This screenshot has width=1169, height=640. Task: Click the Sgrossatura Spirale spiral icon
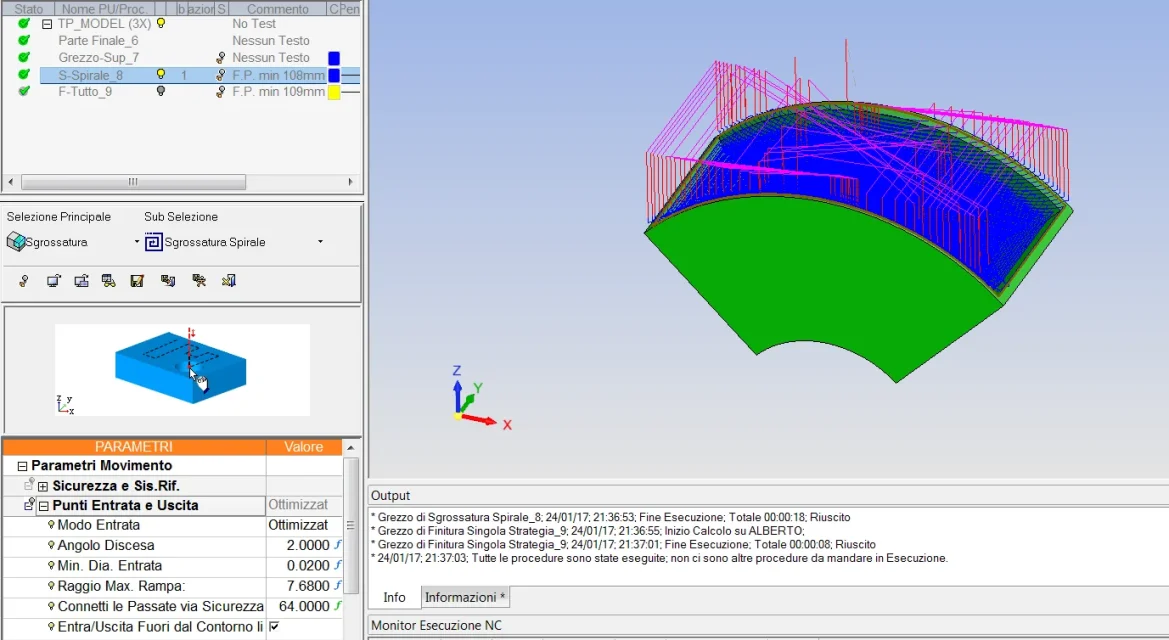click(x=154, y=242)
